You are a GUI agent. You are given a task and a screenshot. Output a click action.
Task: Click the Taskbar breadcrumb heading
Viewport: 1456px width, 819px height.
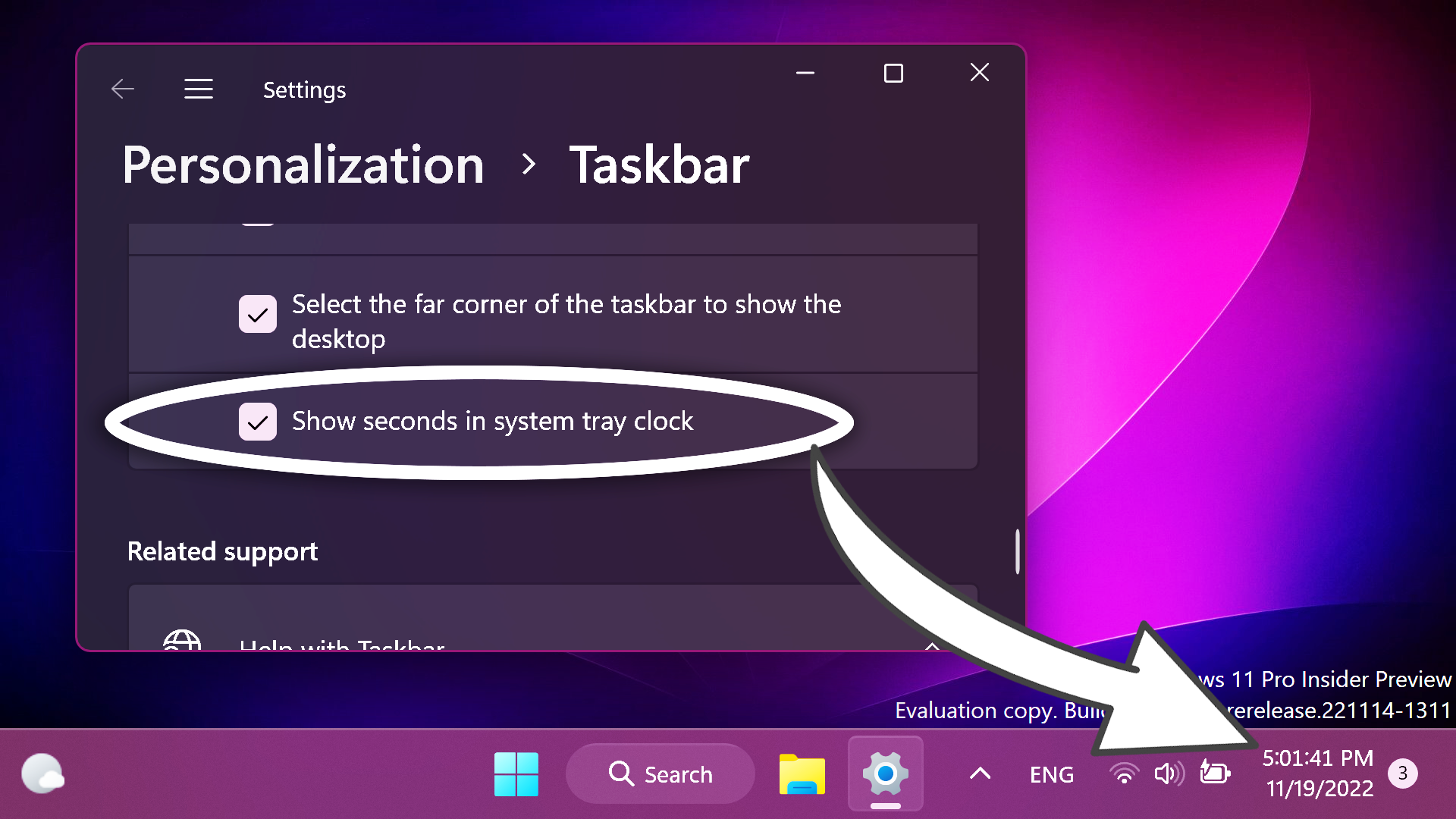pyautogui.click(x=659, y=165)
